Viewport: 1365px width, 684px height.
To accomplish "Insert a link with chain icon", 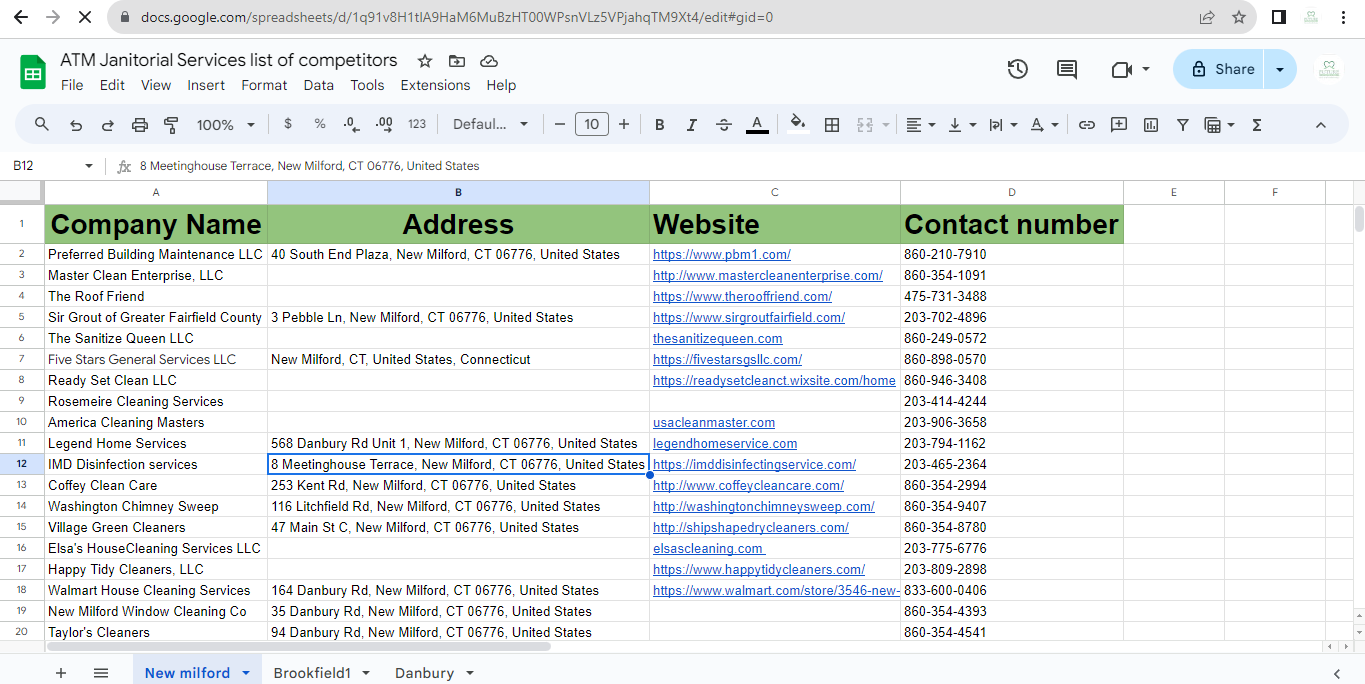I will pyautogui.click(x=1086, y=125).
